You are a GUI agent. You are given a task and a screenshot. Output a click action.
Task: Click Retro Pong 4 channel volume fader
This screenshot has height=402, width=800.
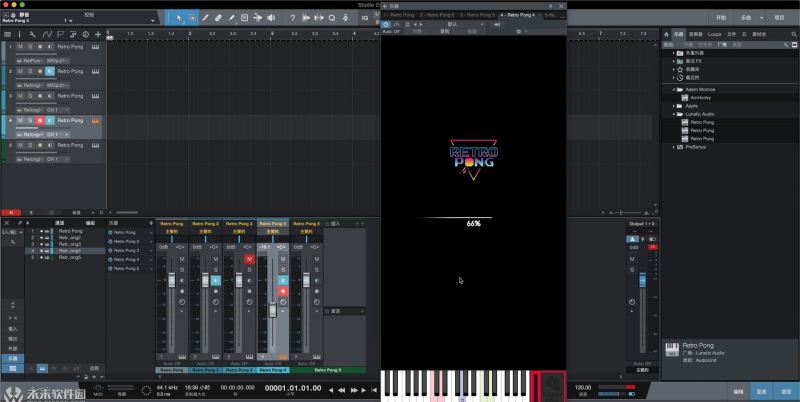click(273, 309)
